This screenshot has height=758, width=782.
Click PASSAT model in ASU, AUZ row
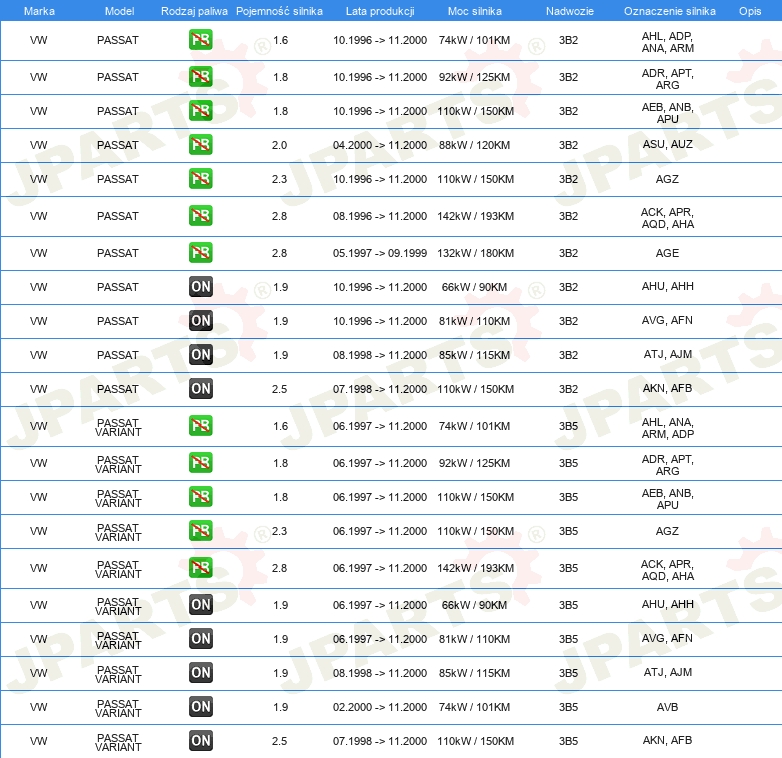point(118,145)
